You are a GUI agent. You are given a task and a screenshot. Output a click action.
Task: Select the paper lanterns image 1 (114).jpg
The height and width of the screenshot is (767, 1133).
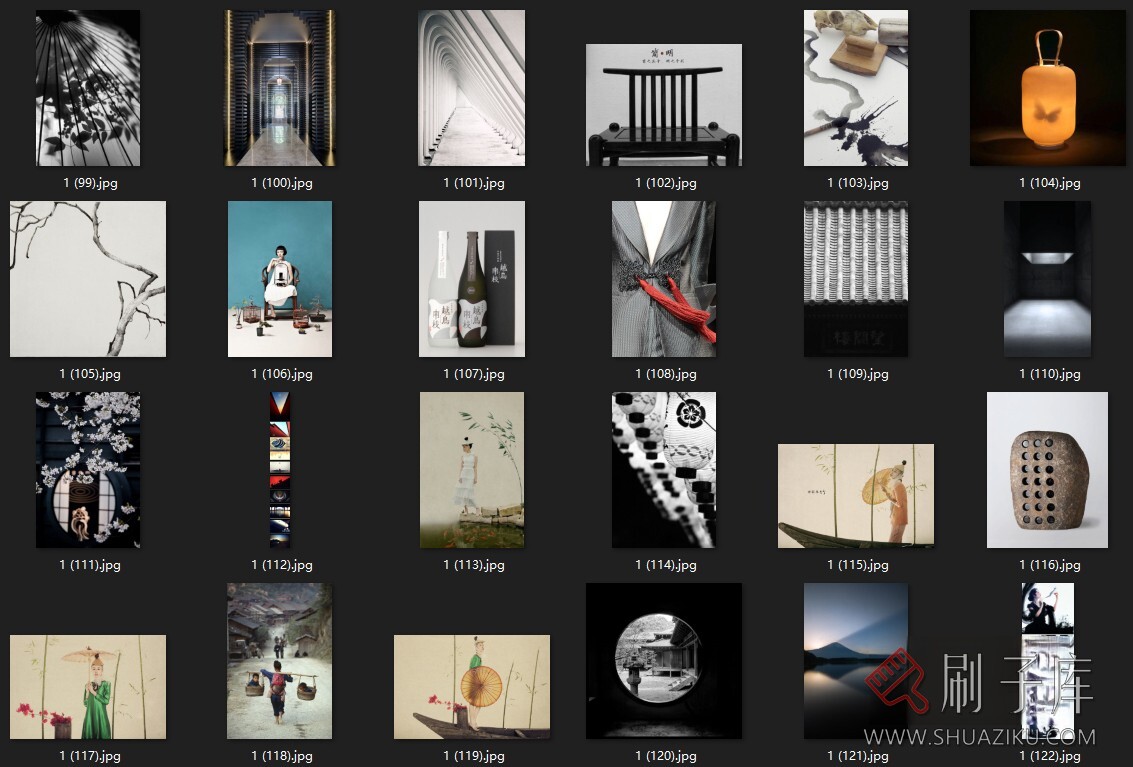pyautogui.click(x=664, y=470)
